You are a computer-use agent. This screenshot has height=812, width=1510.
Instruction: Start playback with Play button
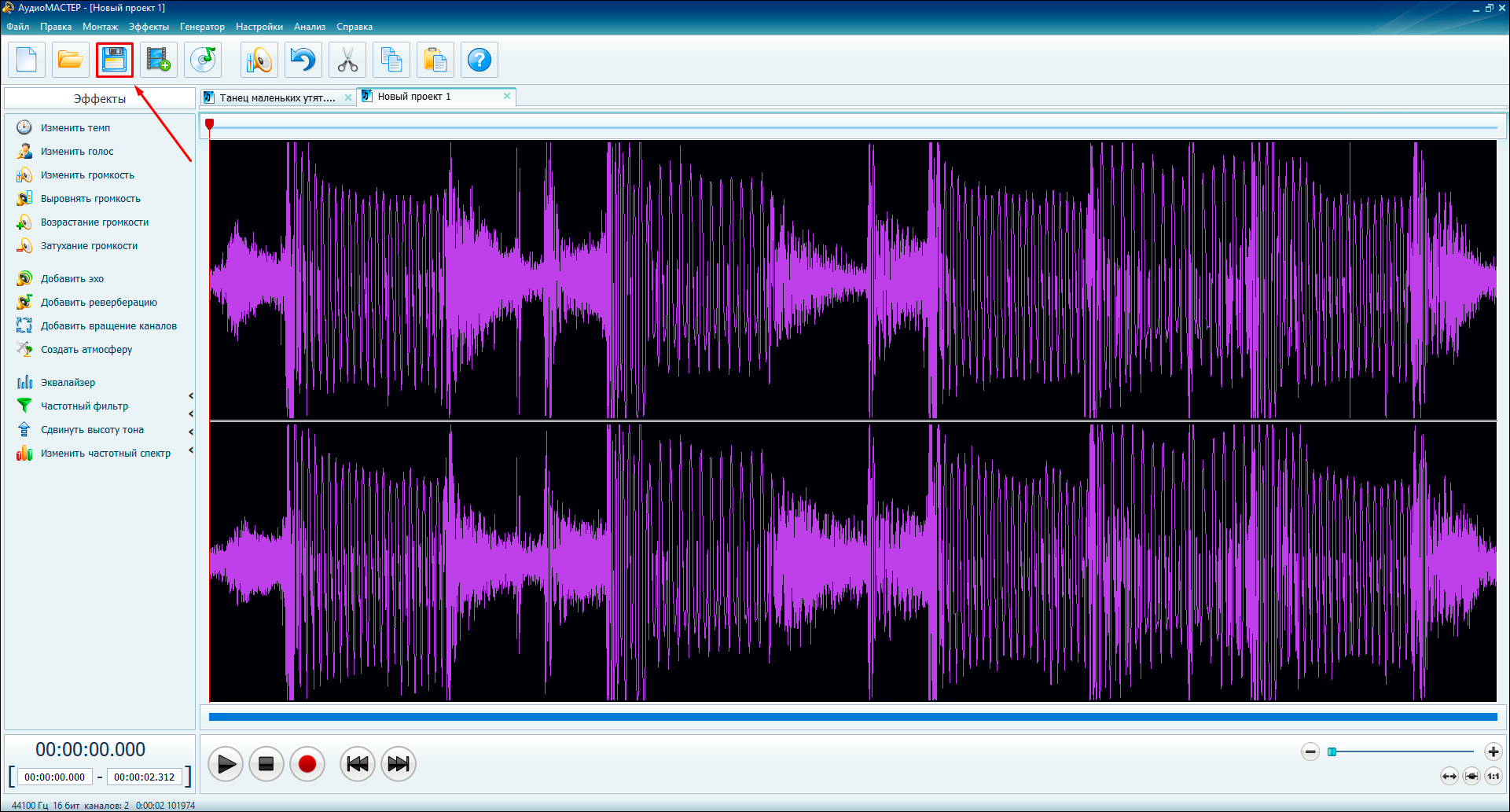coord(226,764)
